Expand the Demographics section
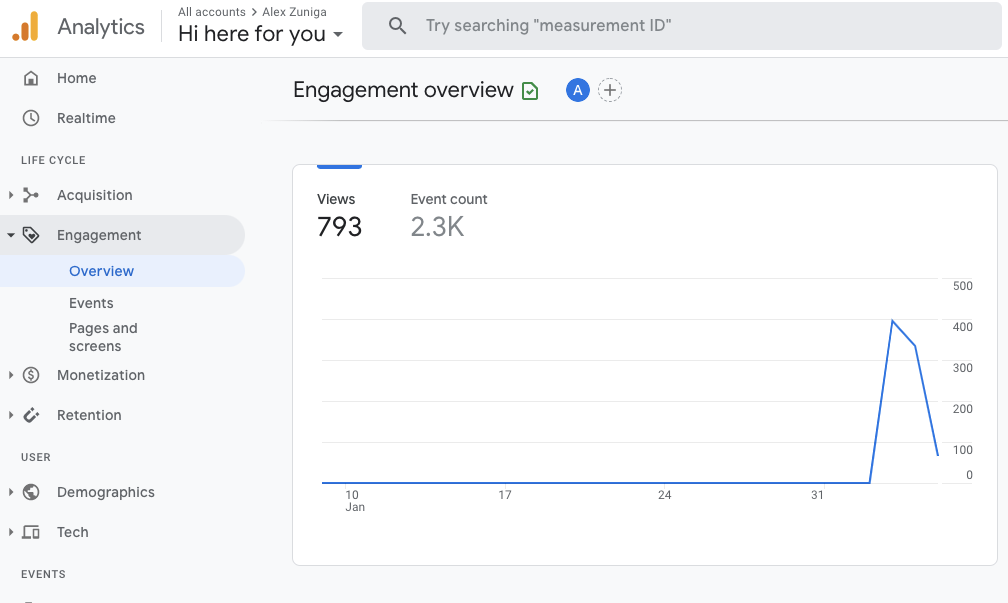Image resolution: width=1008 pixels, height=603 pixels. pos(11,492)
